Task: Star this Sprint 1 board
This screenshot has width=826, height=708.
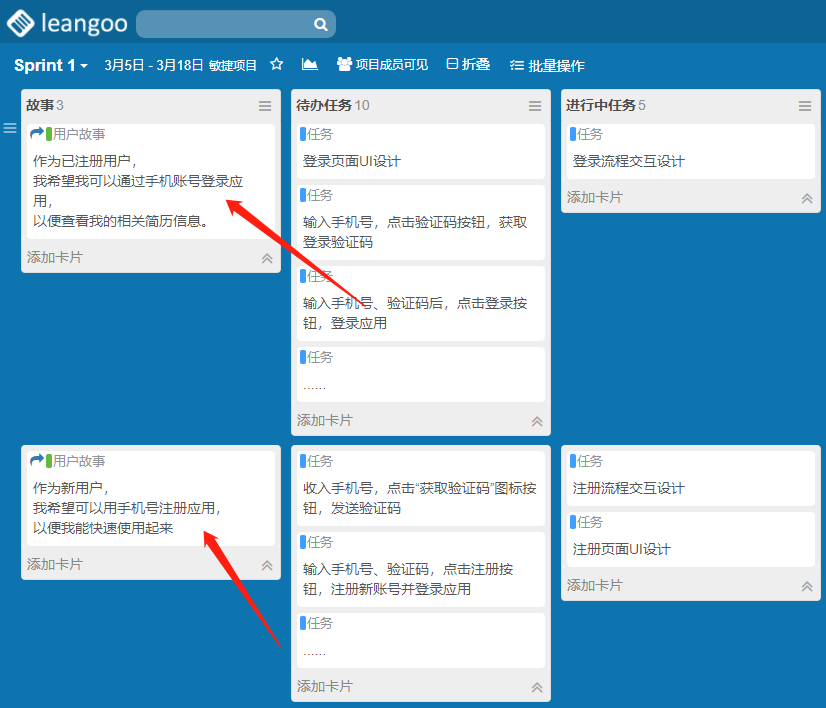Action: pos(277,64)
